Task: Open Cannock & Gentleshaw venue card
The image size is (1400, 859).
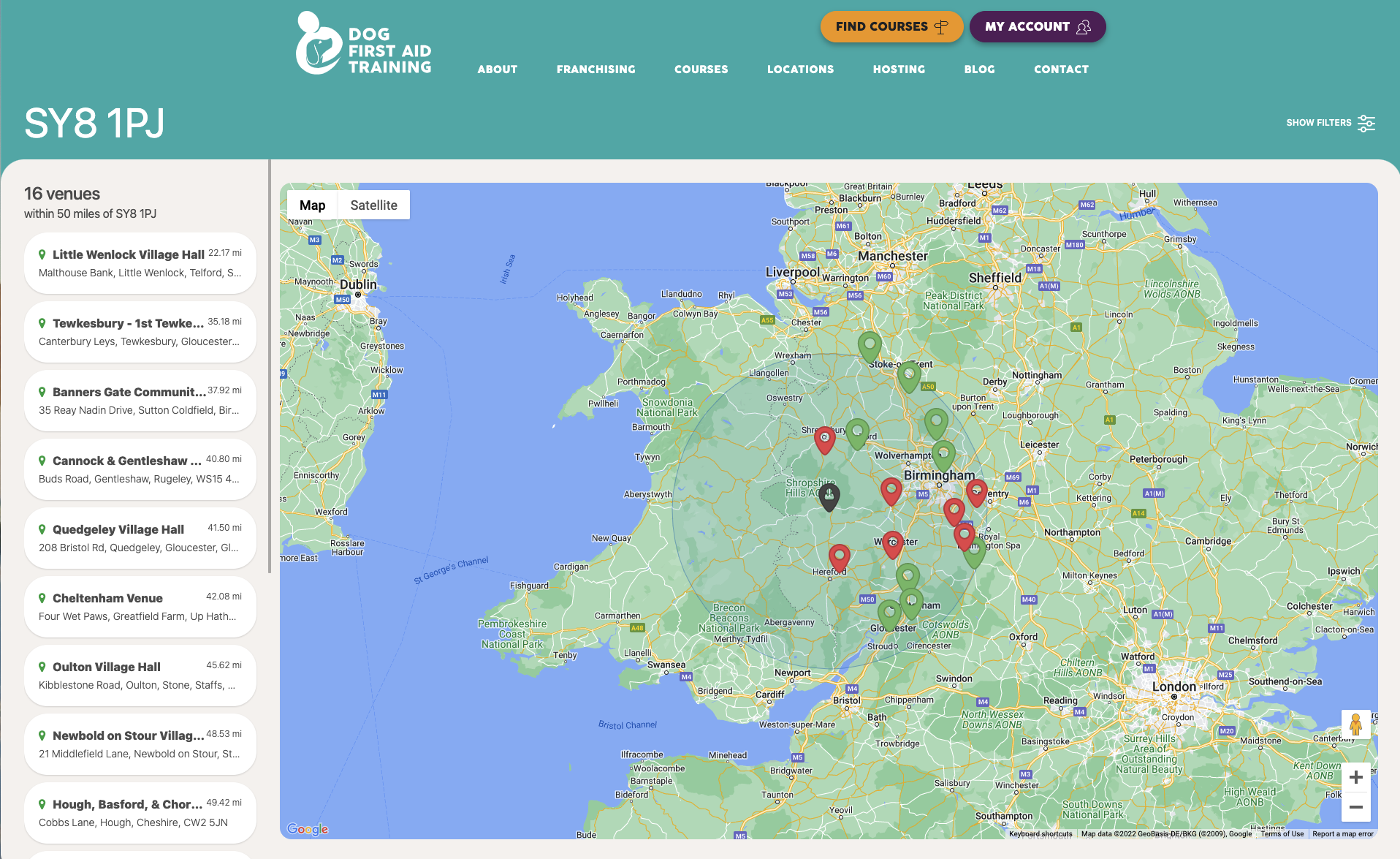Action: (x=140, y=469)
